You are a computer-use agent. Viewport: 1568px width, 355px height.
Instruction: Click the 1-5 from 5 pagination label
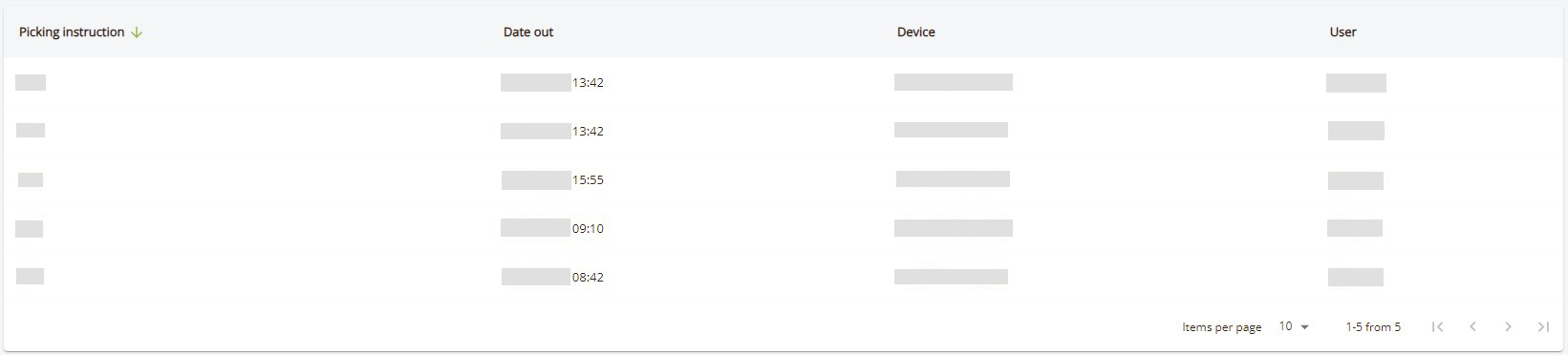(1373, 326)
